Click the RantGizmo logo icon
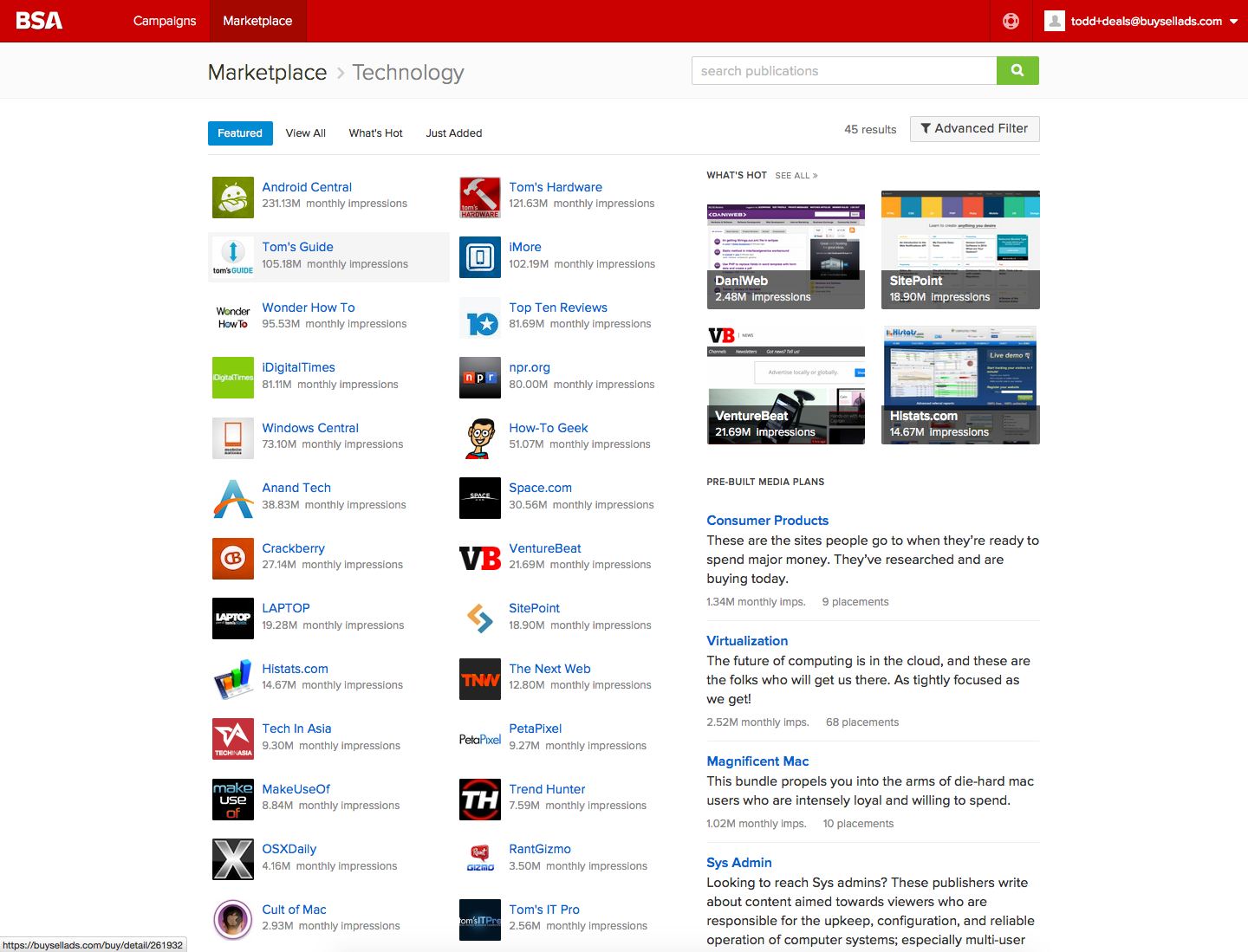The height and width of the screenshot is (952, 1248). [480, 859]
